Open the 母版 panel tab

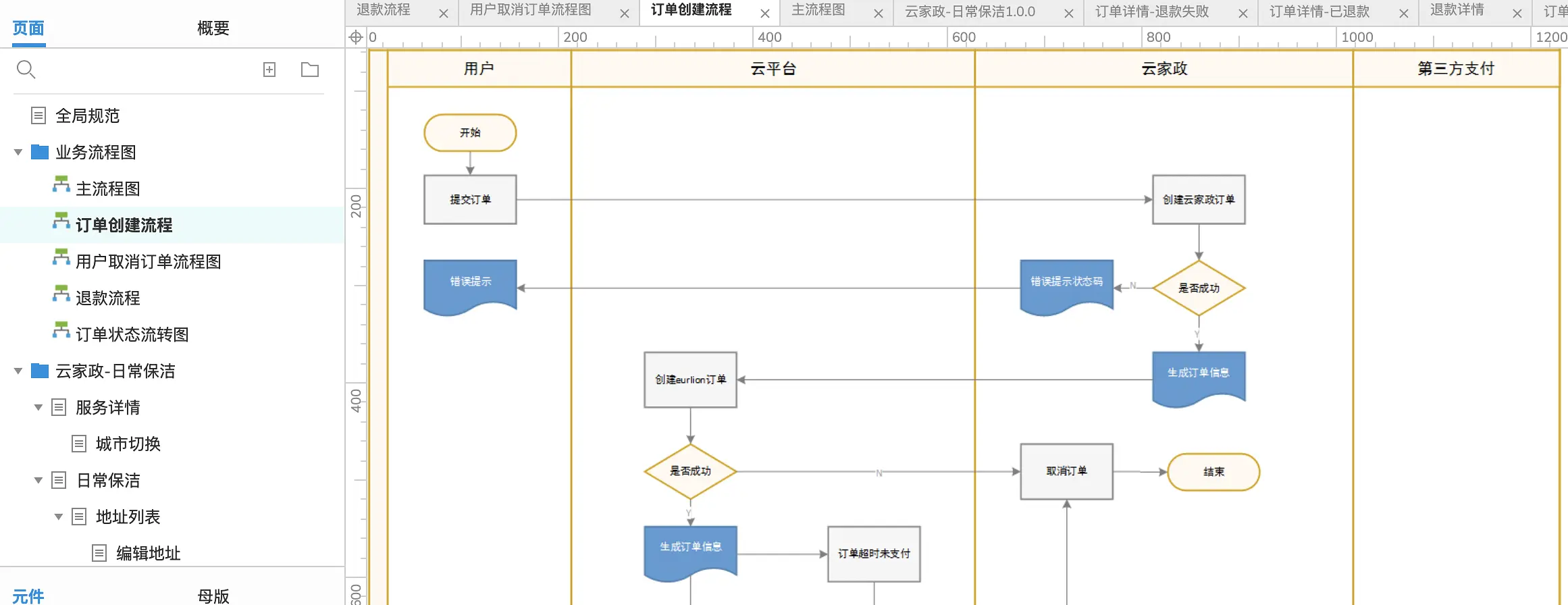[x=213, y=596]
